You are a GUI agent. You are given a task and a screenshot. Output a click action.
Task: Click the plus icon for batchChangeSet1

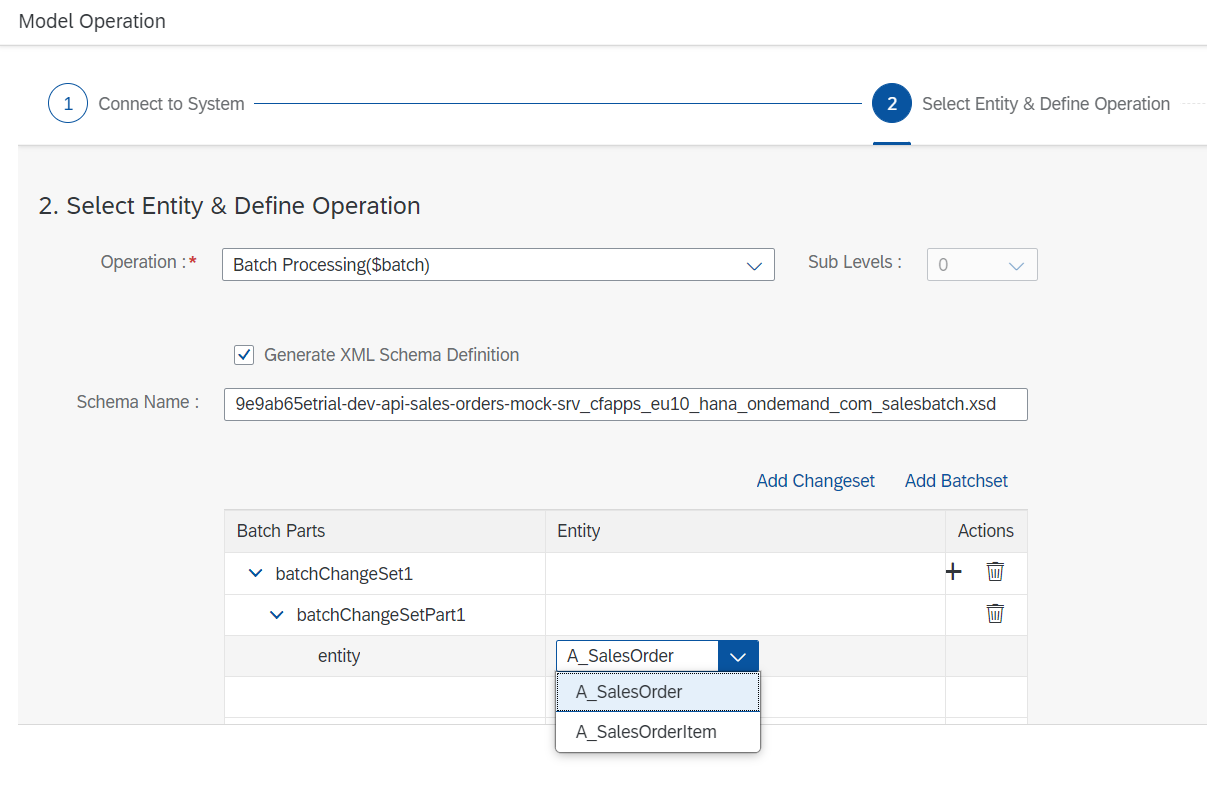pos(954,572)
